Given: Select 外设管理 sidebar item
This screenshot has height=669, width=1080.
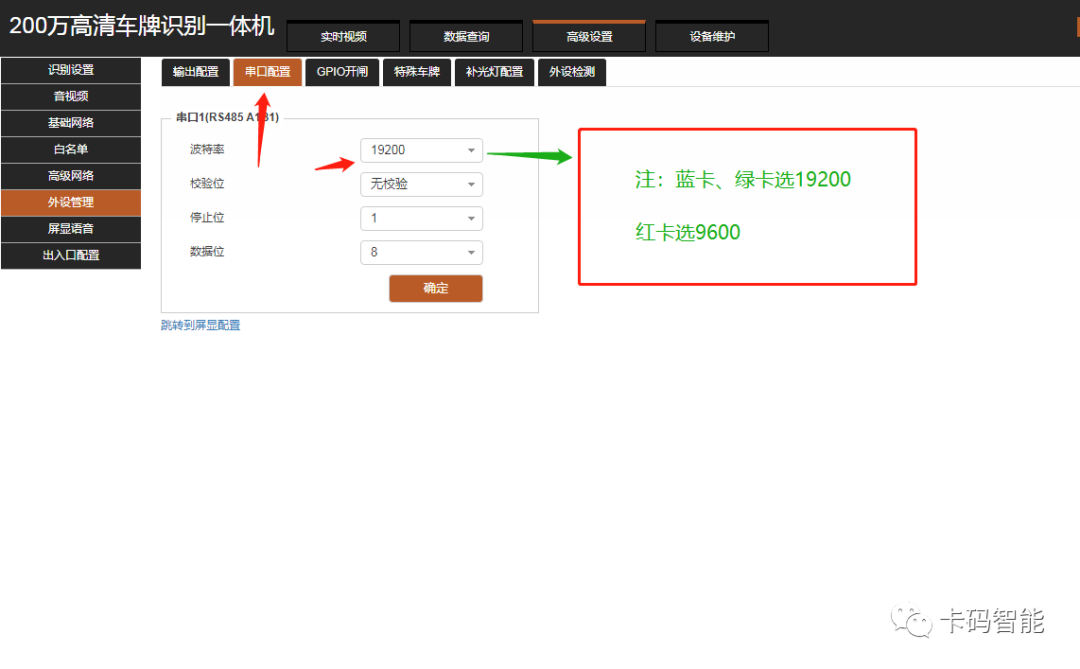Looking at the screenshot, I should [71, 203].
